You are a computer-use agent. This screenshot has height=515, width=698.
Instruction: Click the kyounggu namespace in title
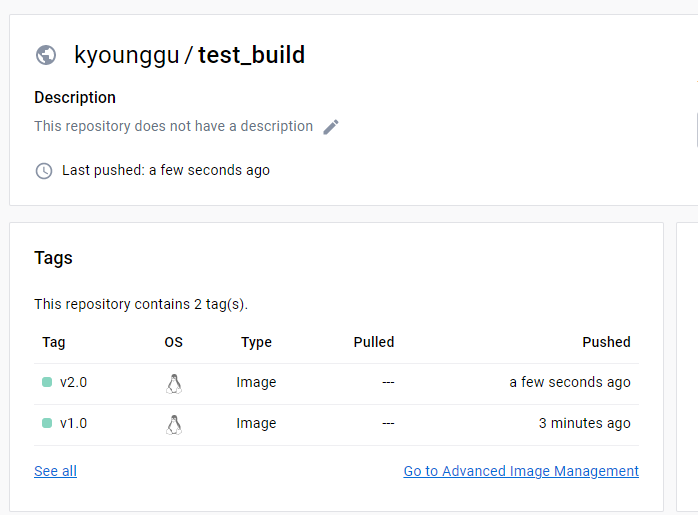pyautogui.click(x=127, y=56)
